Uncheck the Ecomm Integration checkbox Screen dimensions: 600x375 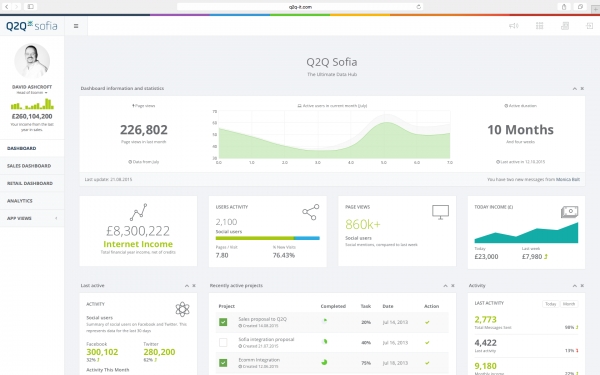[x=223, y=363]
